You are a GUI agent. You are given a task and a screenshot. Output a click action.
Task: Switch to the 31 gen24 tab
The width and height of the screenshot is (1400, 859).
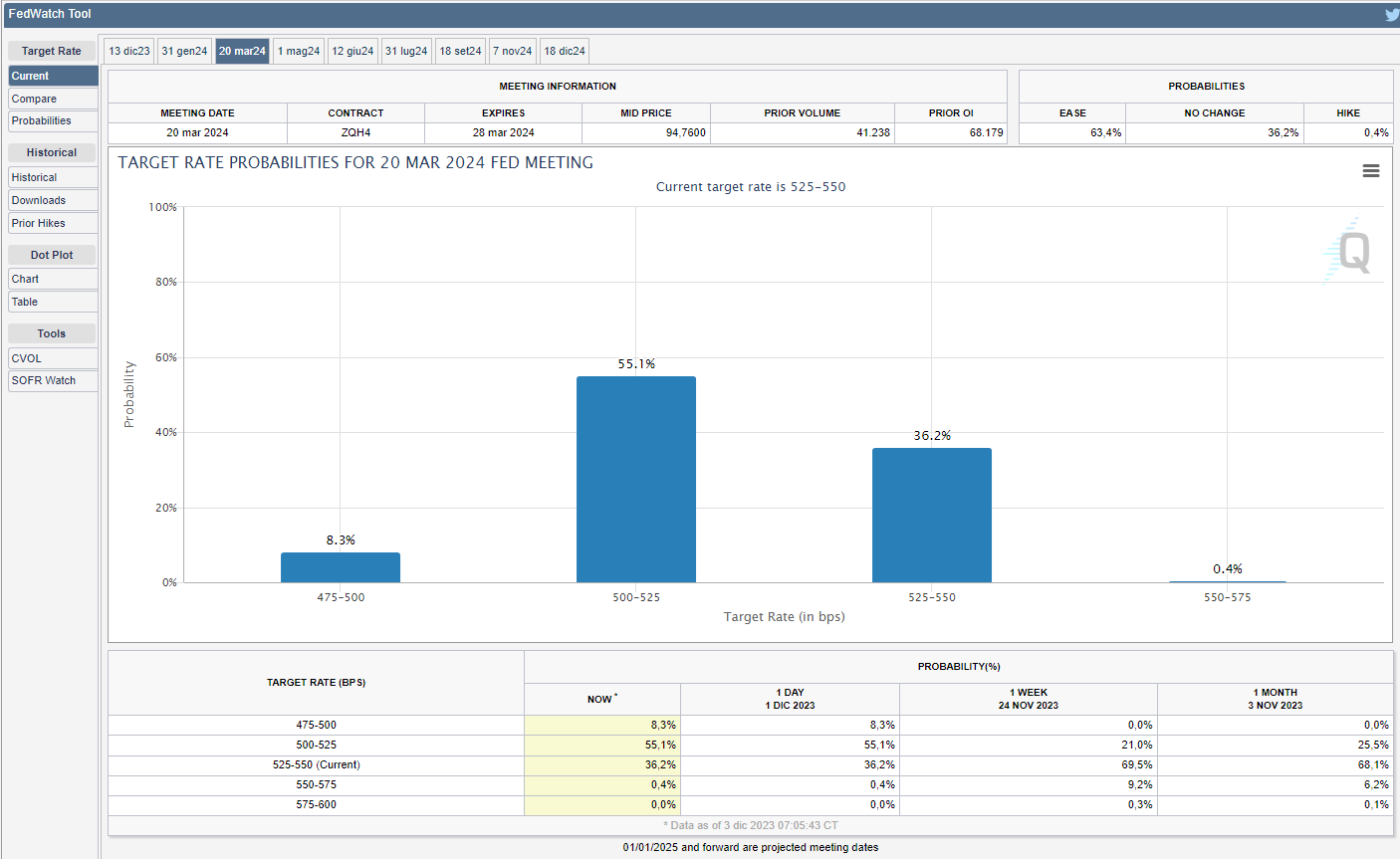[184, 51]
